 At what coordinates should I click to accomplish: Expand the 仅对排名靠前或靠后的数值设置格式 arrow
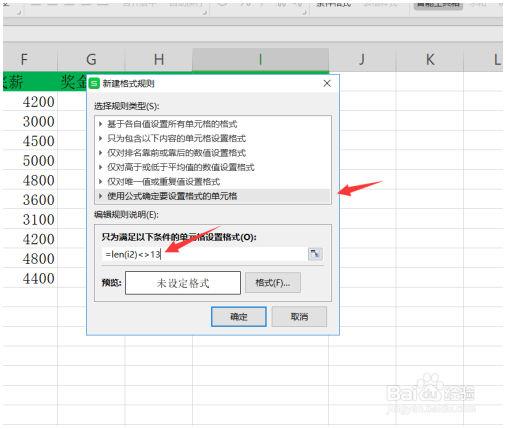(101, 153)
